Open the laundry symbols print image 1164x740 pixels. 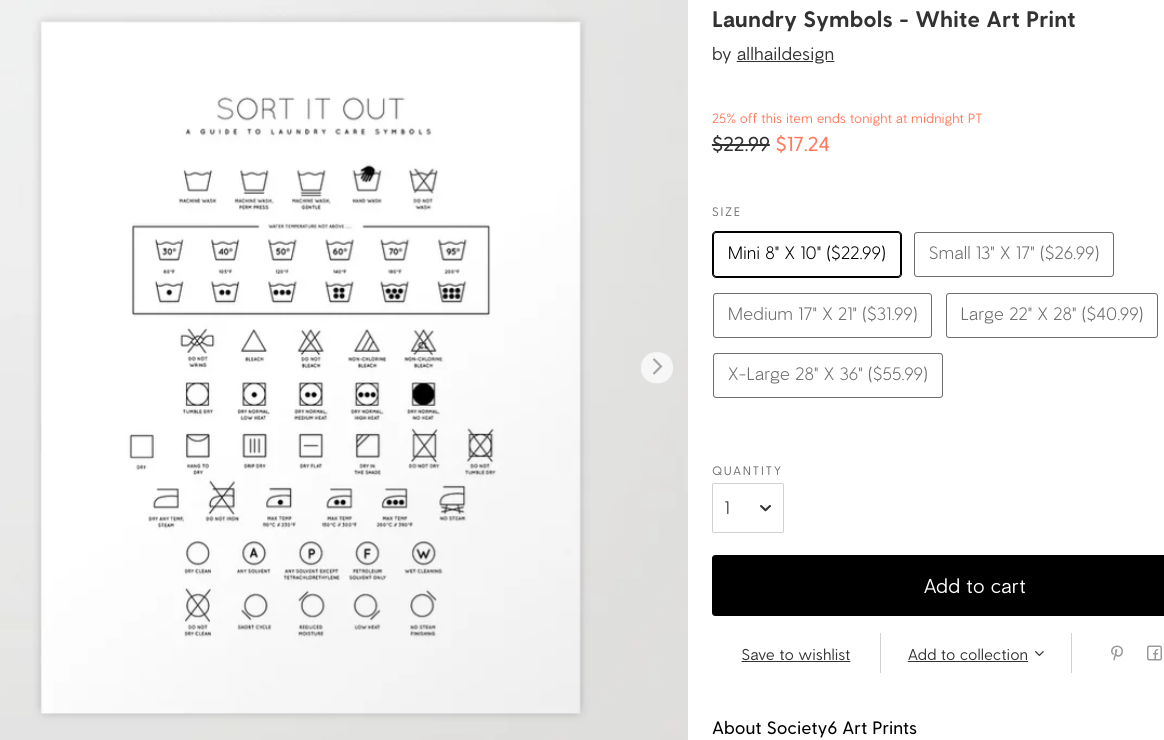click(x=310, y=367)
